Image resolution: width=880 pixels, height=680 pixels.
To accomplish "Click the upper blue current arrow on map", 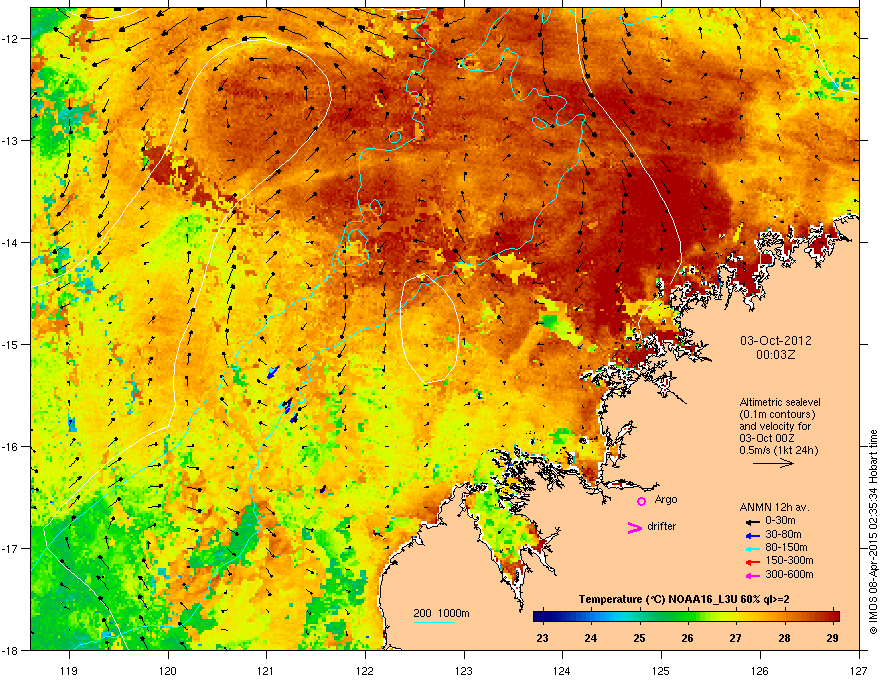I will (x=273, y=372).
